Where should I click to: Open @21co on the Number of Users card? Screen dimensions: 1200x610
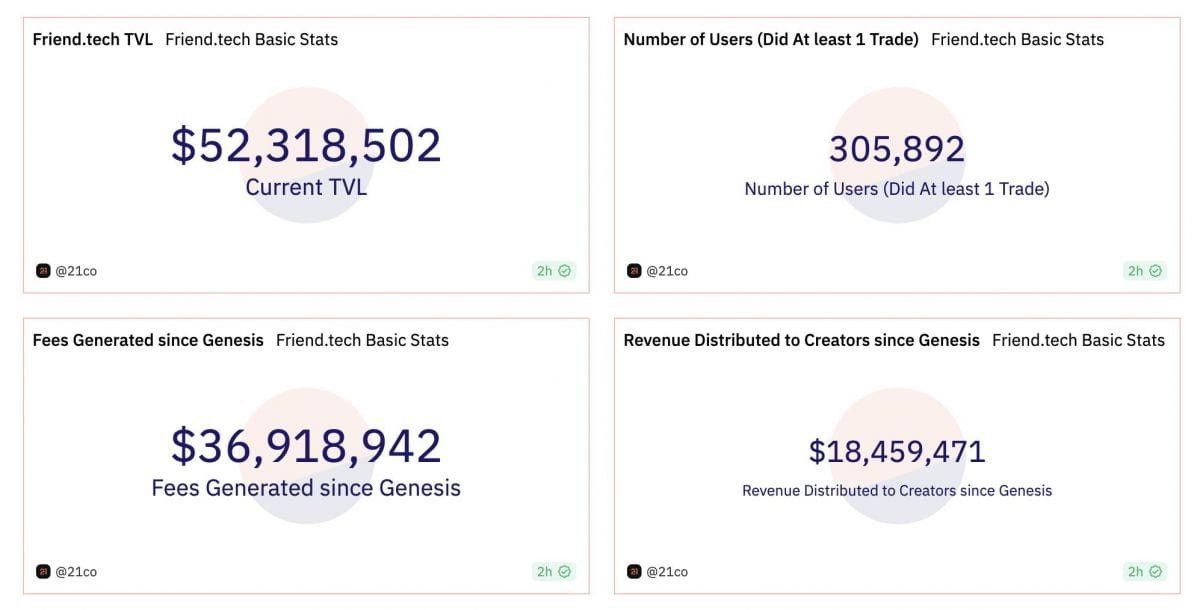pos(668,270)
